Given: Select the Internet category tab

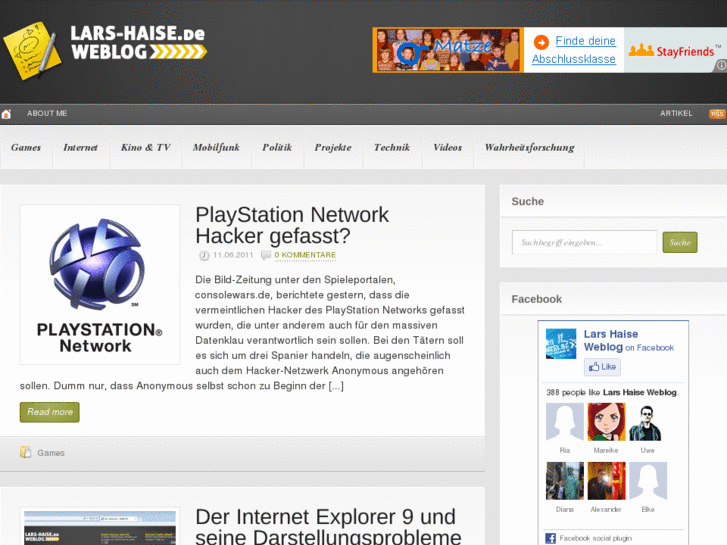Looking at the screenshot, I should 81,147.
